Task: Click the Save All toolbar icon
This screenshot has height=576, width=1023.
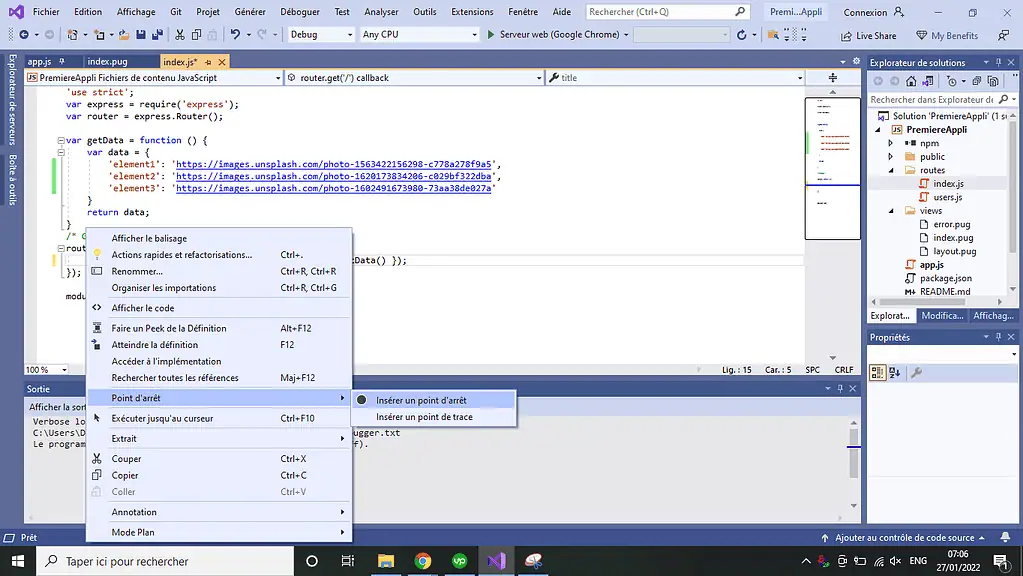Action: 157,35
